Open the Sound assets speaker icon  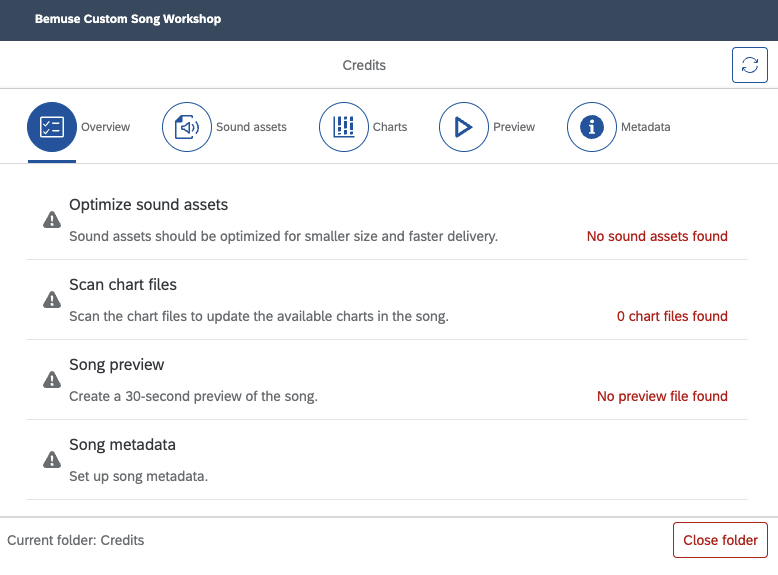point(187,127)
